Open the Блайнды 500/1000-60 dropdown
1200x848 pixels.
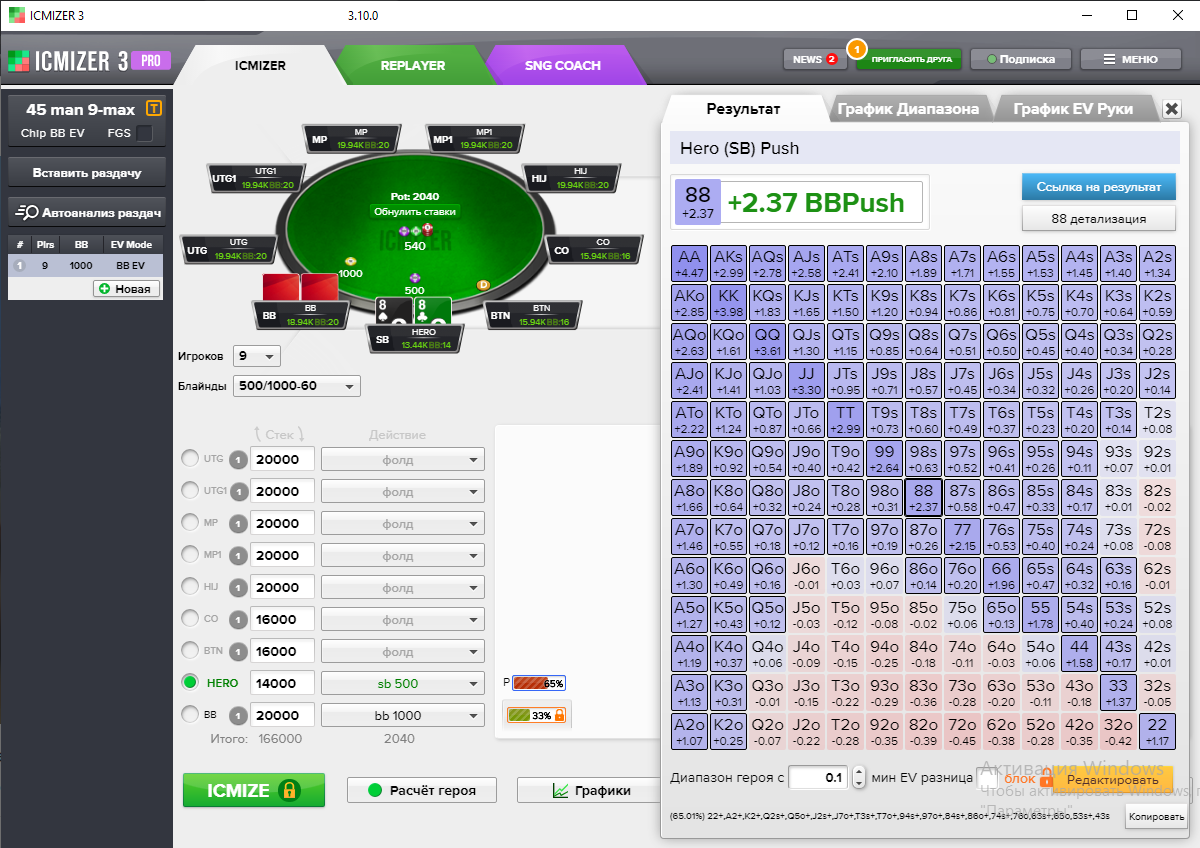[296, 387]
